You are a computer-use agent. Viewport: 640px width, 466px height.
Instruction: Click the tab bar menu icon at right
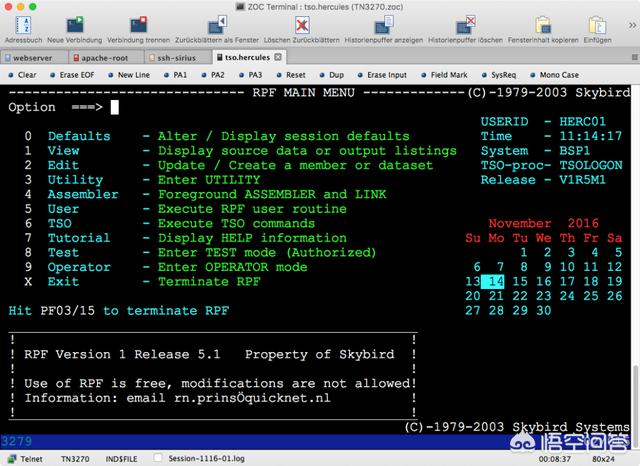(635, 58)
